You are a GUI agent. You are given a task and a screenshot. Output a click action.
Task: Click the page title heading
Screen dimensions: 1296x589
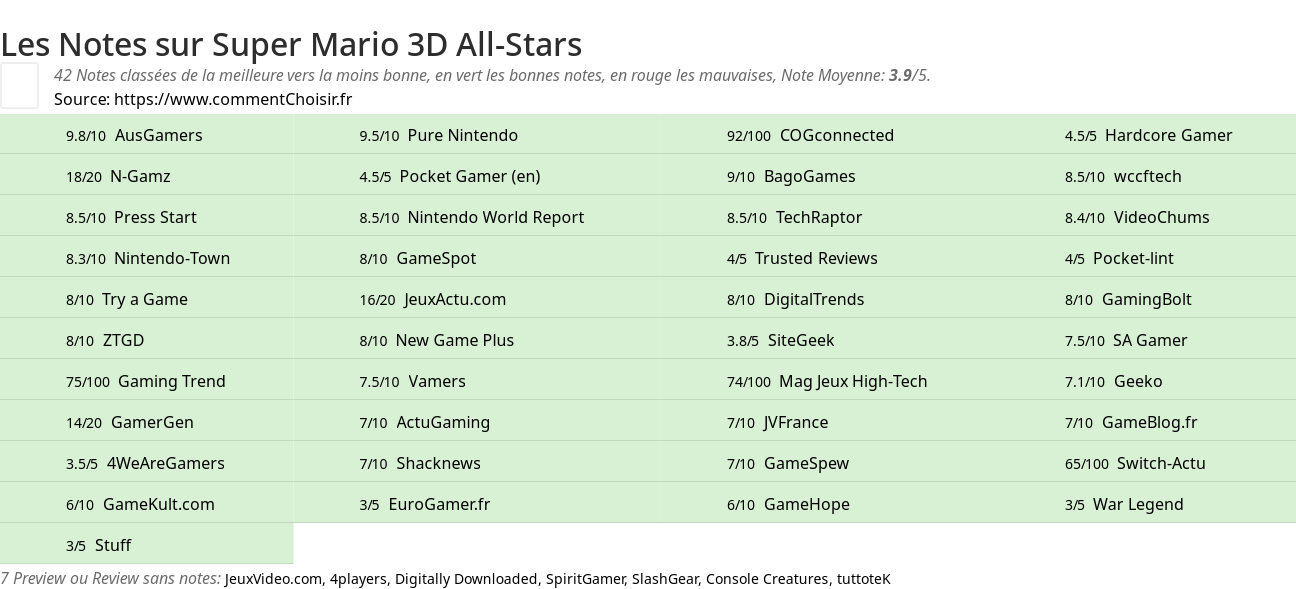click(x=291, y=45)
